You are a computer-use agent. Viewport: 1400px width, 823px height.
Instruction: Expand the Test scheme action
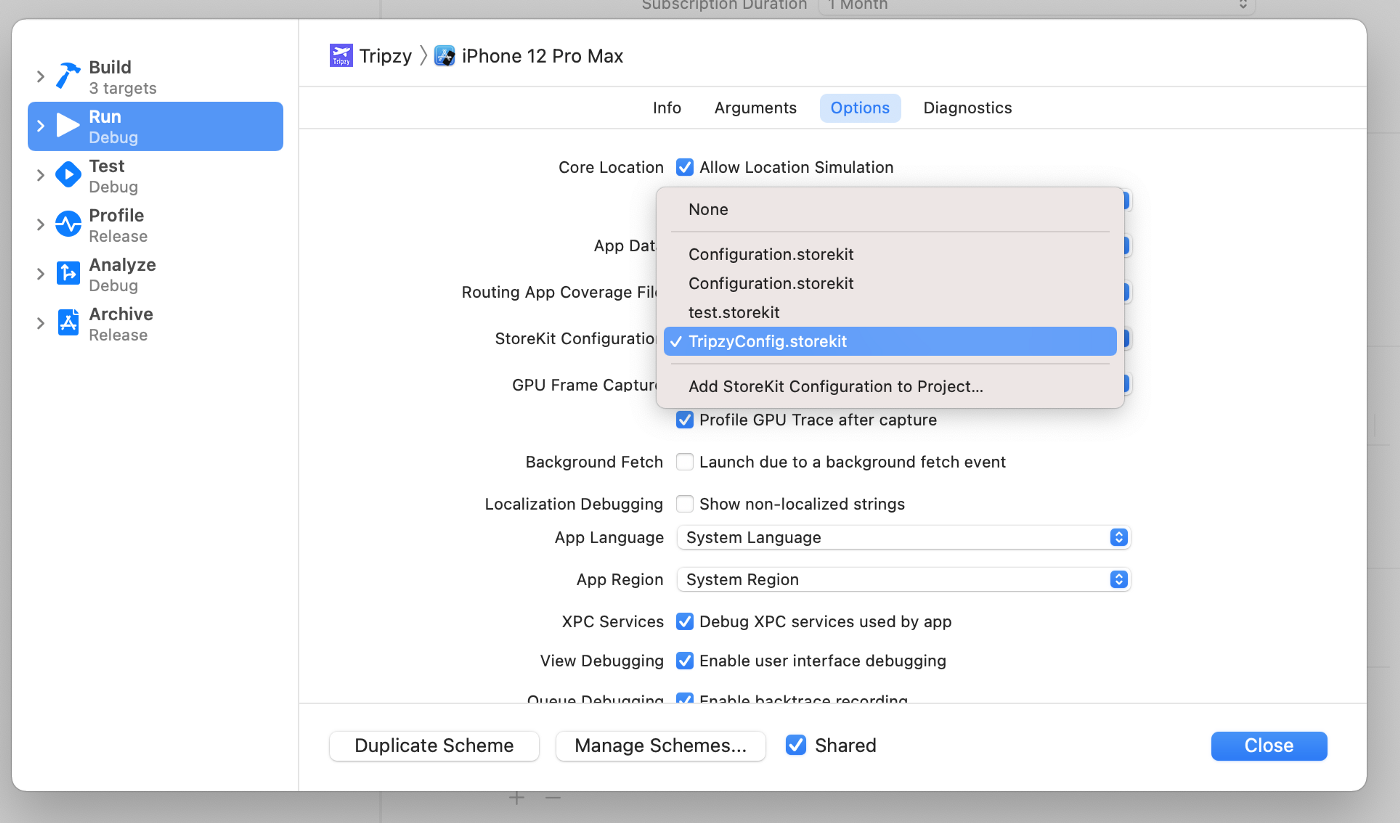40,175
